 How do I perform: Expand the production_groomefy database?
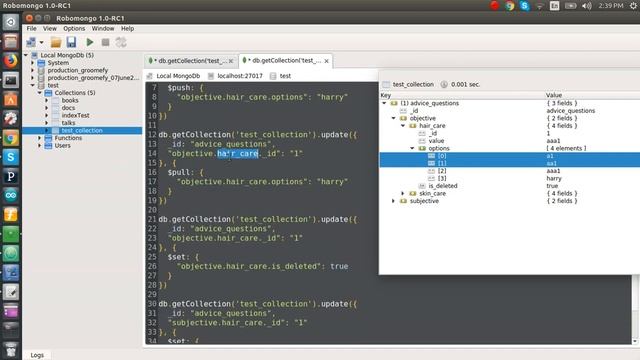33,70
